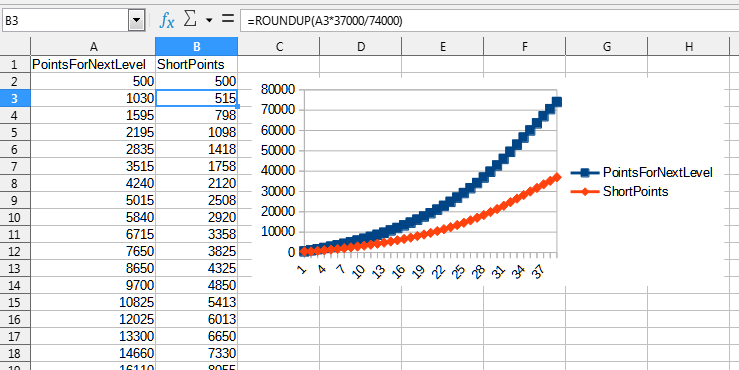
Task: Click cell containing 9700
Action: [x=93, y=285]
